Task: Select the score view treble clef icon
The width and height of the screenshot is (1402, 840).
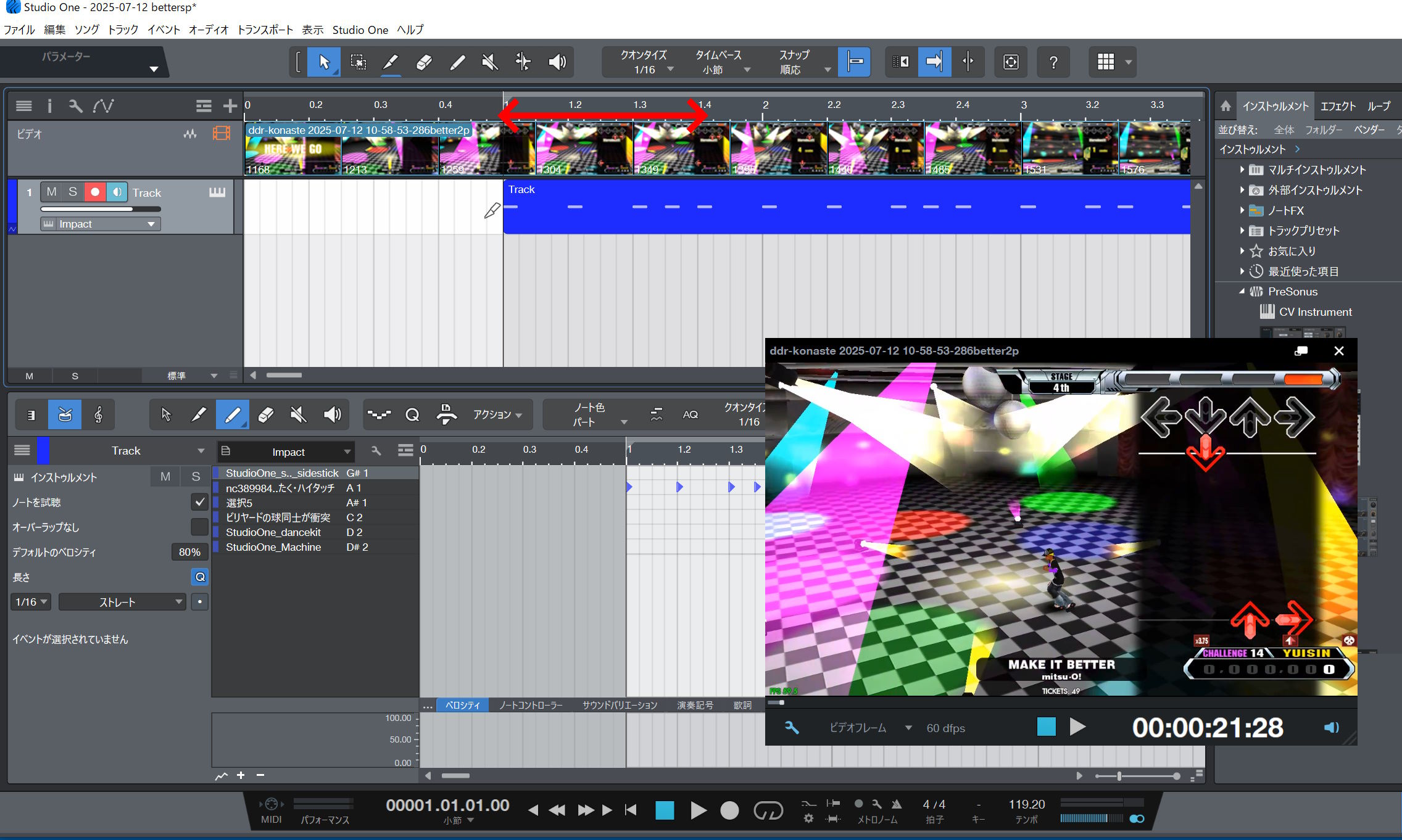Action: 98,415
